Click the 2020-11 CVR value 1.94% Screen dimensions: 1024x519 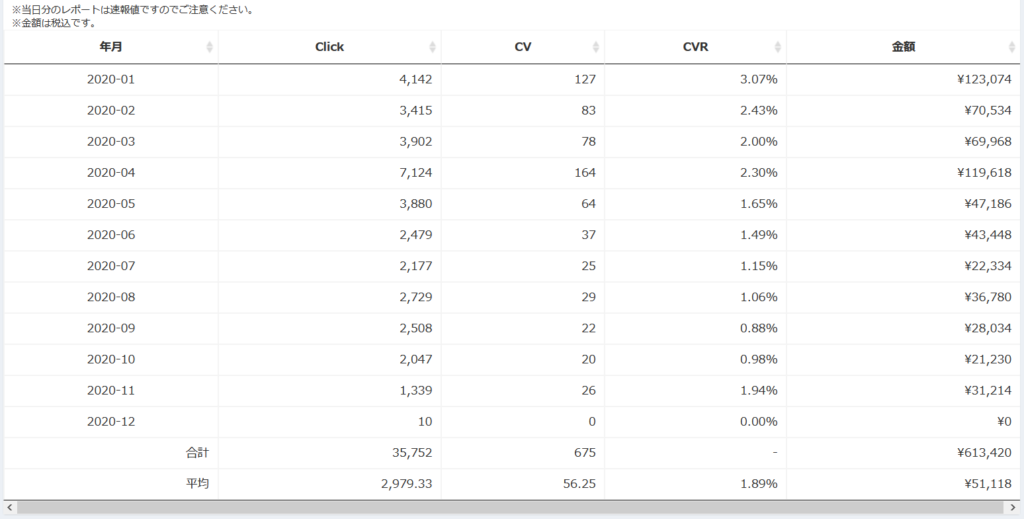(x=757, y=390)
